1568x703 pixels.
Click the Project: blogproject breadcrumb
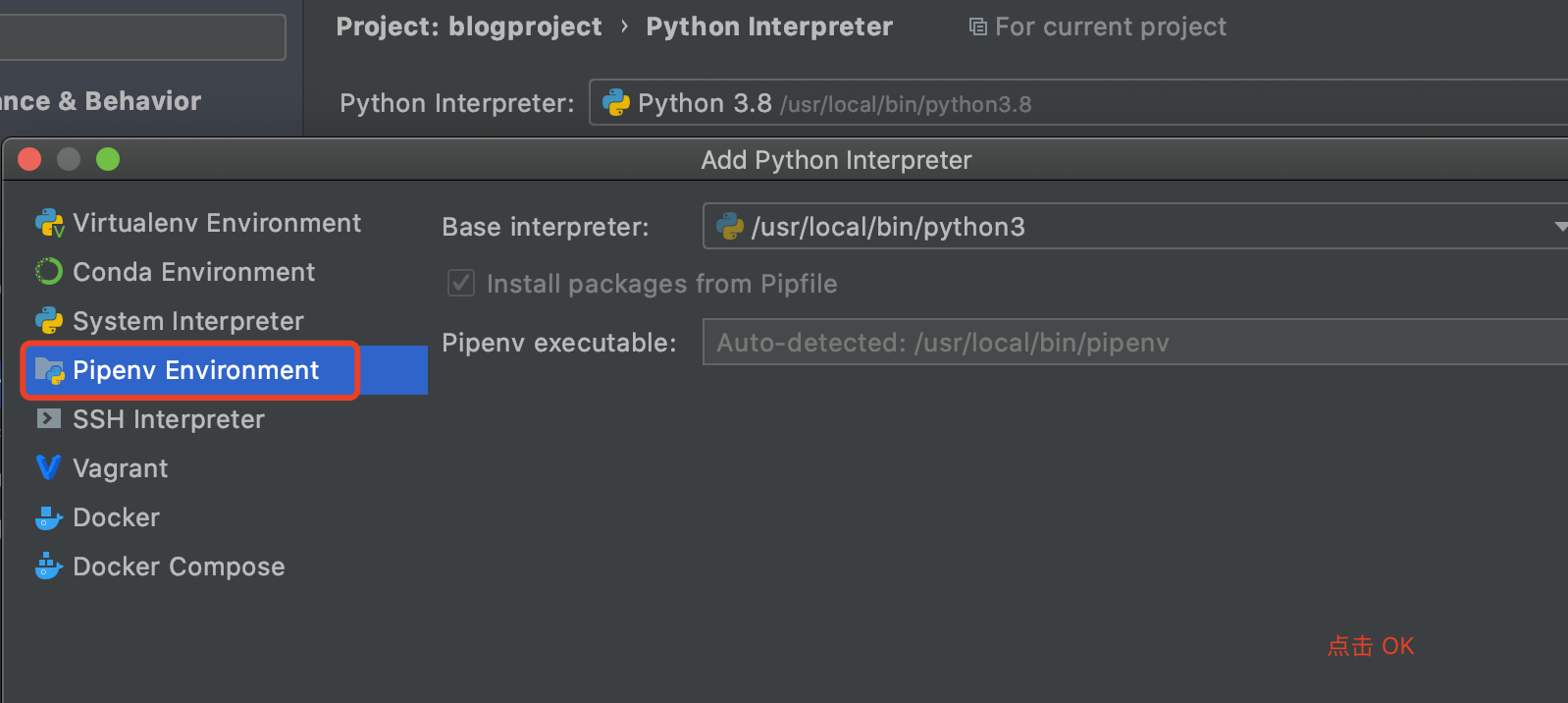pyautogui.click(x=469, y=27)
